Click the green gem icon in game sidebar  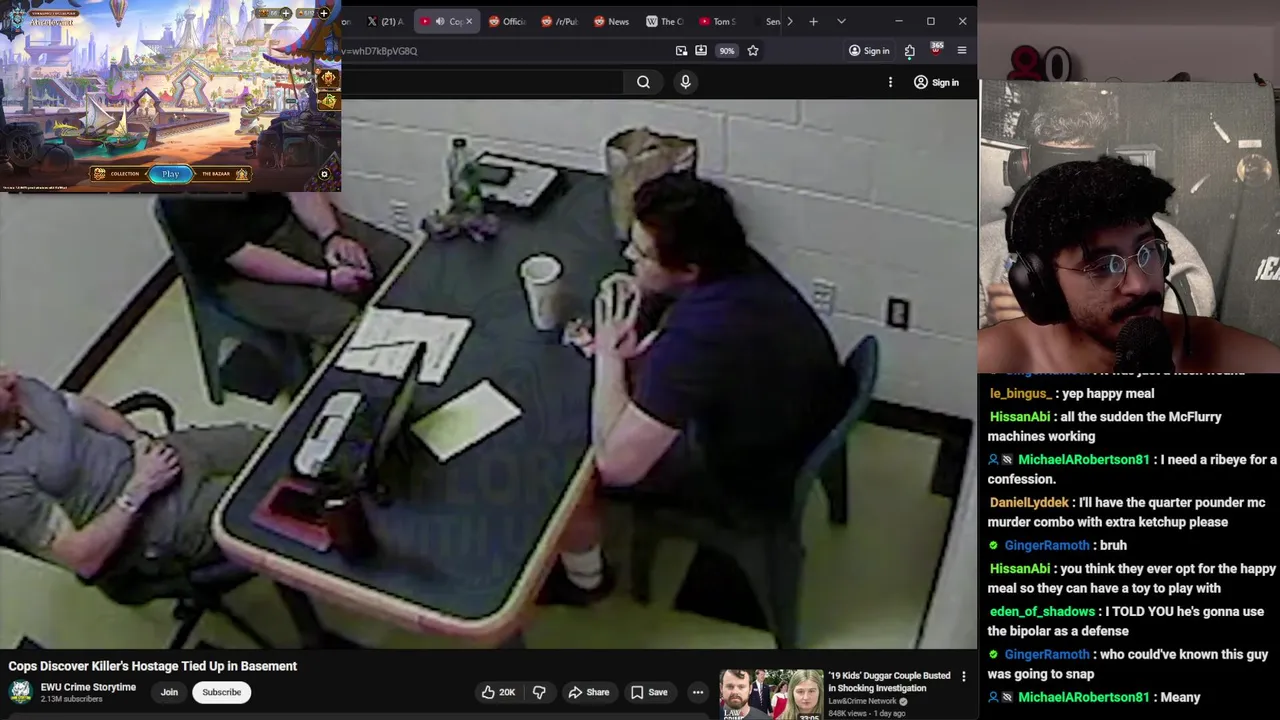[x=328, y=100]
